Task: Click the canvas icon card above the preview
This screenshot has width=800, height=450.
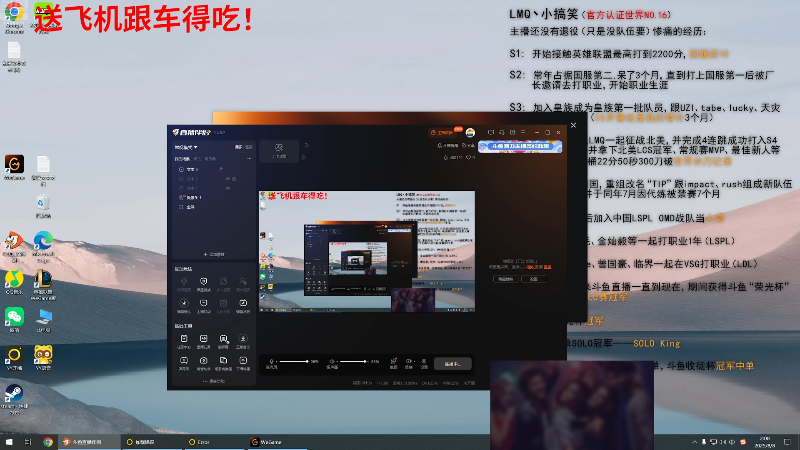Action: [279, 151]
